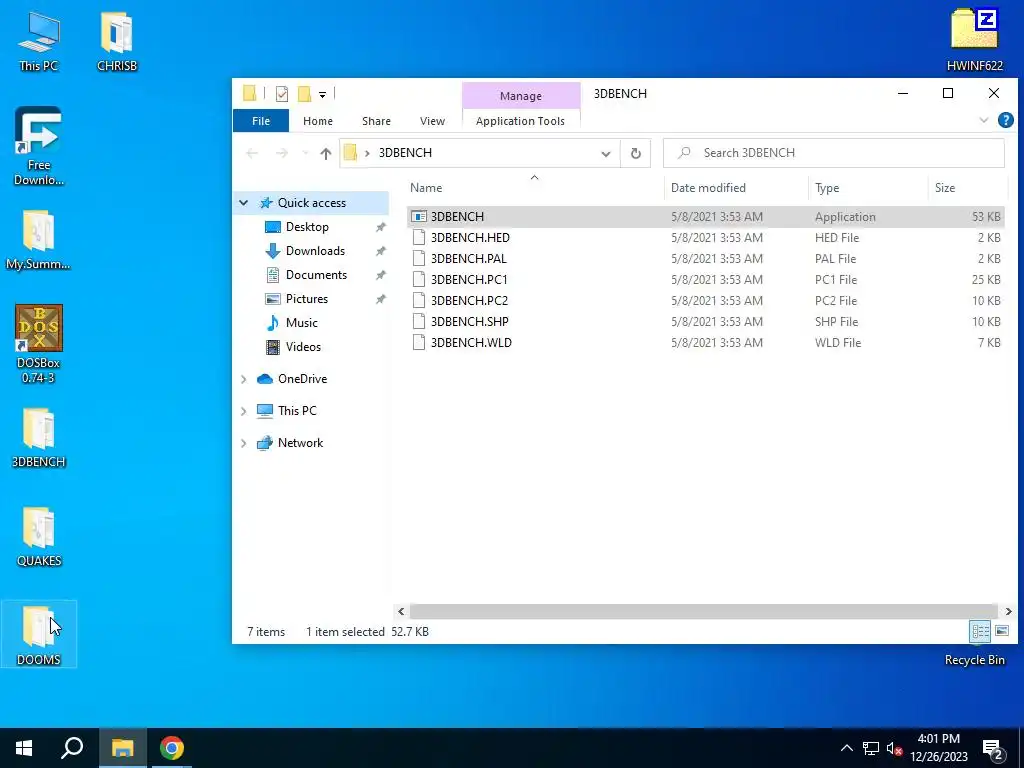Collapse Quick access tree node
1024x768 pixels.
pyautogui.click(x=244, y=203)
